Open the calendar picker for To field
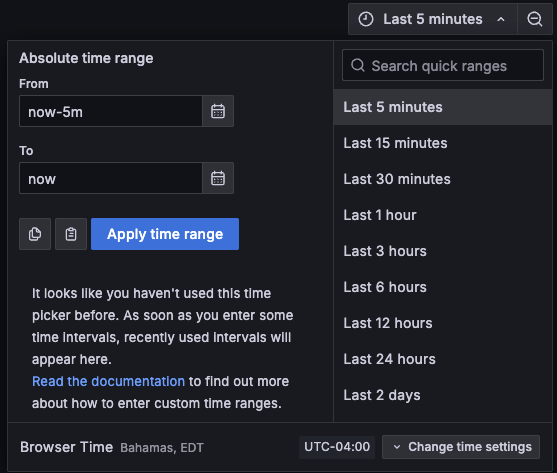The width and height of the screenshot is (557, 473). click(x=218, y=178)
